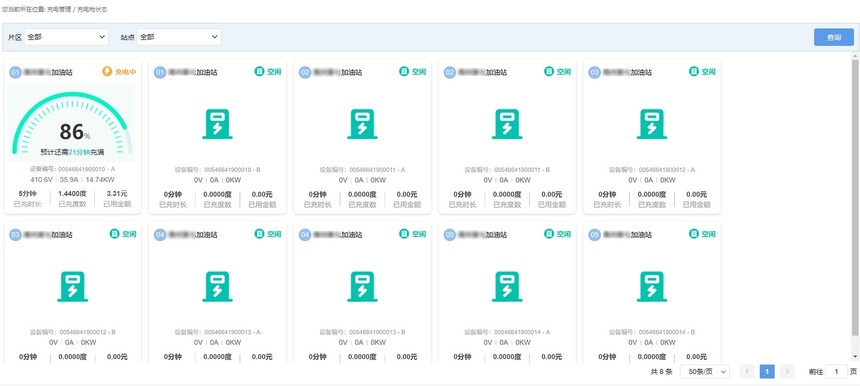Click the 01 number badge on charging card
The image size is (860, 386).
[x=15, y=72]
